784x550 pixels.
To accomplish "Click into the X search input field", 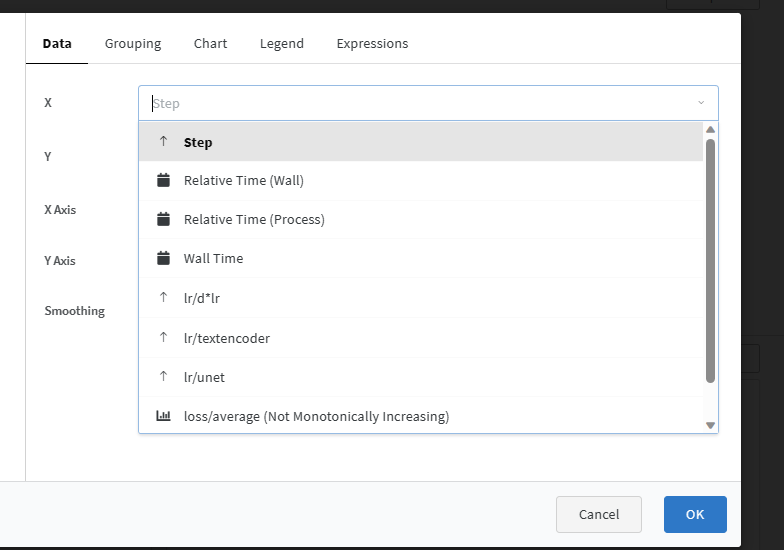I will tap(420, 104).
